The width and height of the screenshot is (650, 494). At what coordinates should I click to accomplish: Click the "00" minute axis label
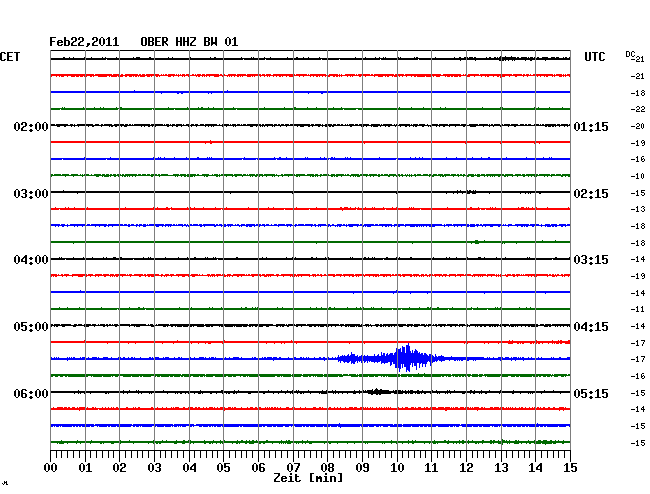(x=51, y=468)
